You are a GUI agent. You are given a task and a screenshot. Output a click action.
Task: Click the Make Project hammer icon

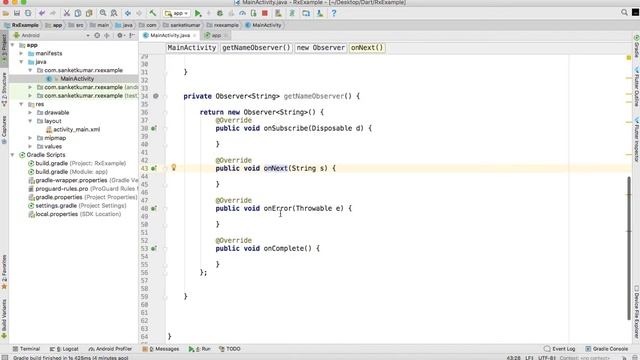click(x=153, y=13)
